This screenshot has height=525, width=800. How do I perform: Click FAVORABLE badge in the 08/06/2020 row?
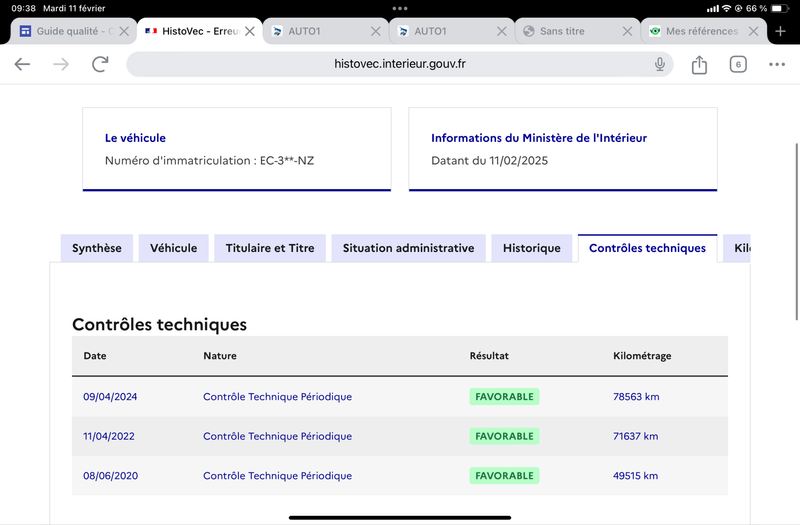pyautogui.click(x=504, y=476)
